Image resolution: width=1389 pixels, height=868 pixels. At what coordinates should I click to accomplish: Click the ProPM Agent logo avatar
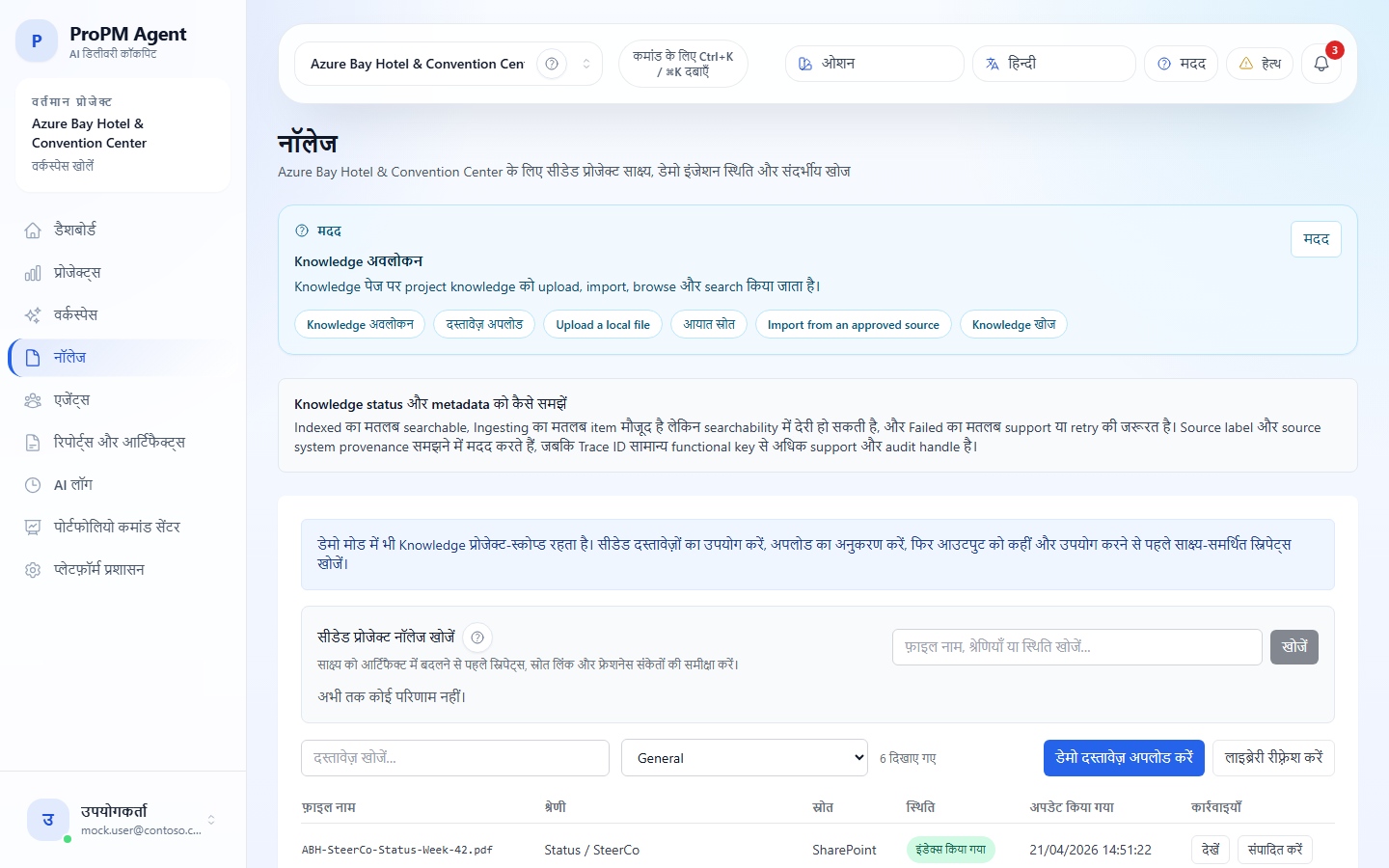[x=37, y=41]
